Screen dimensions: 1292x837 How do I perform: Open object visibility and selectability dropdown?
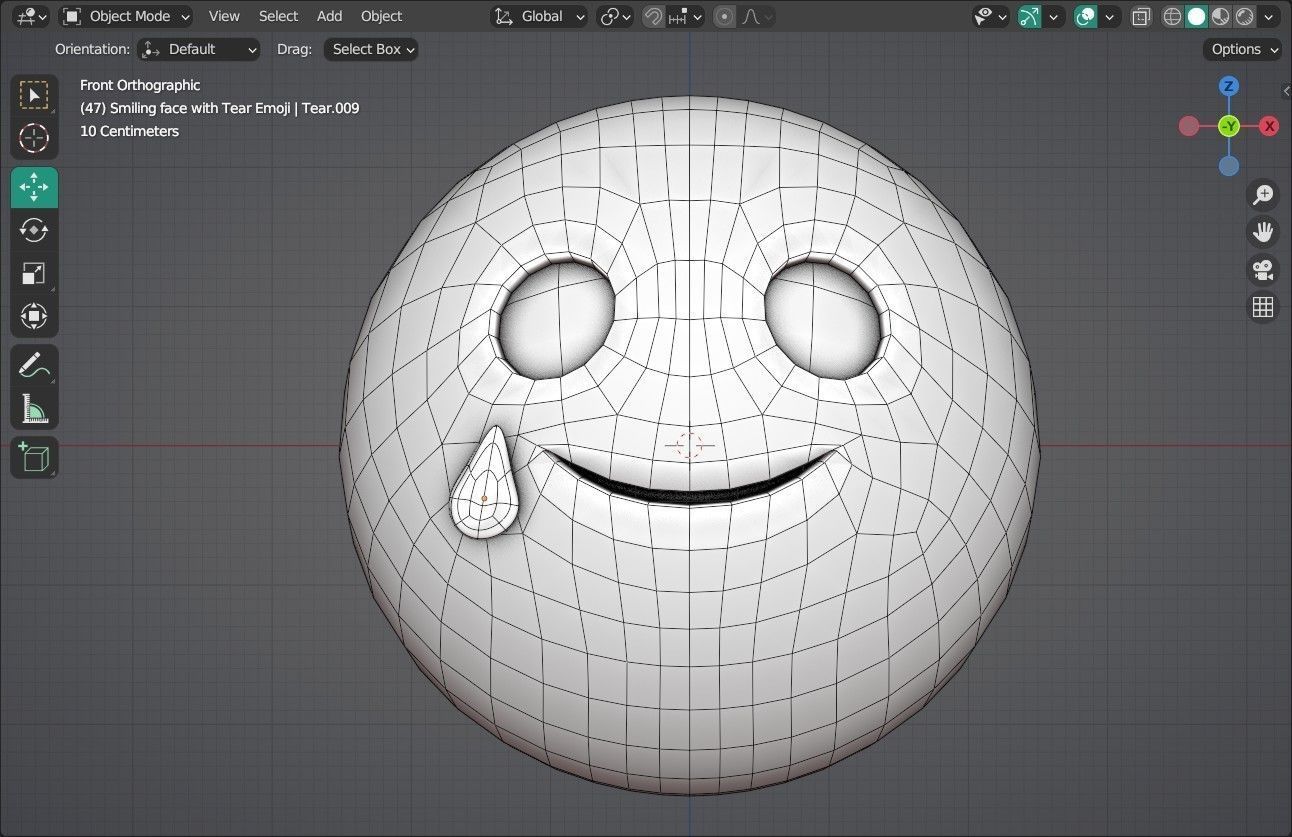pos(991,16)
